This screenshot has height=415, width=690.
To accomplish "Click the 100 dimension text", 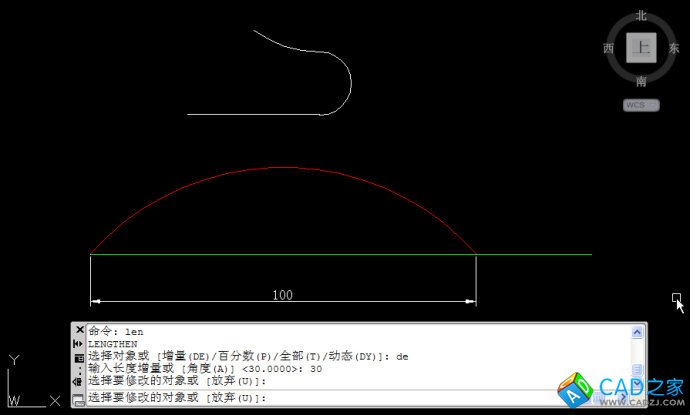I will [x=282, y=295].
